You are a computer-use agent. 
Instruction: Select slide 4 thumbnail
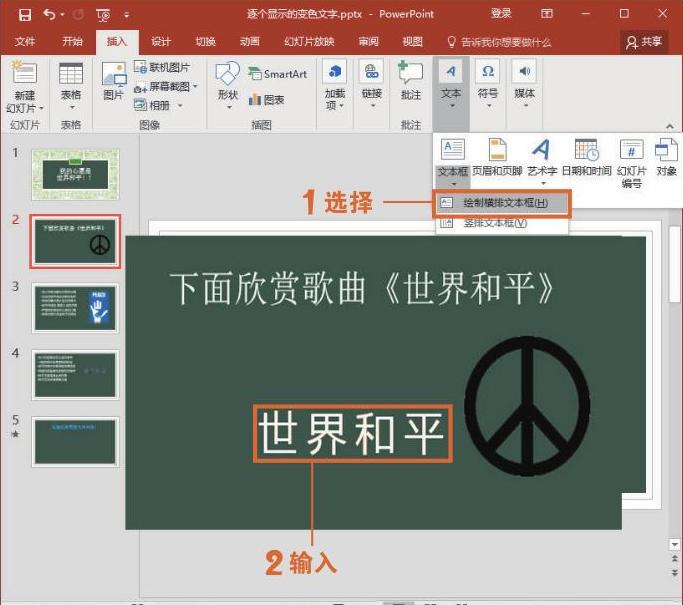(75, 375)
